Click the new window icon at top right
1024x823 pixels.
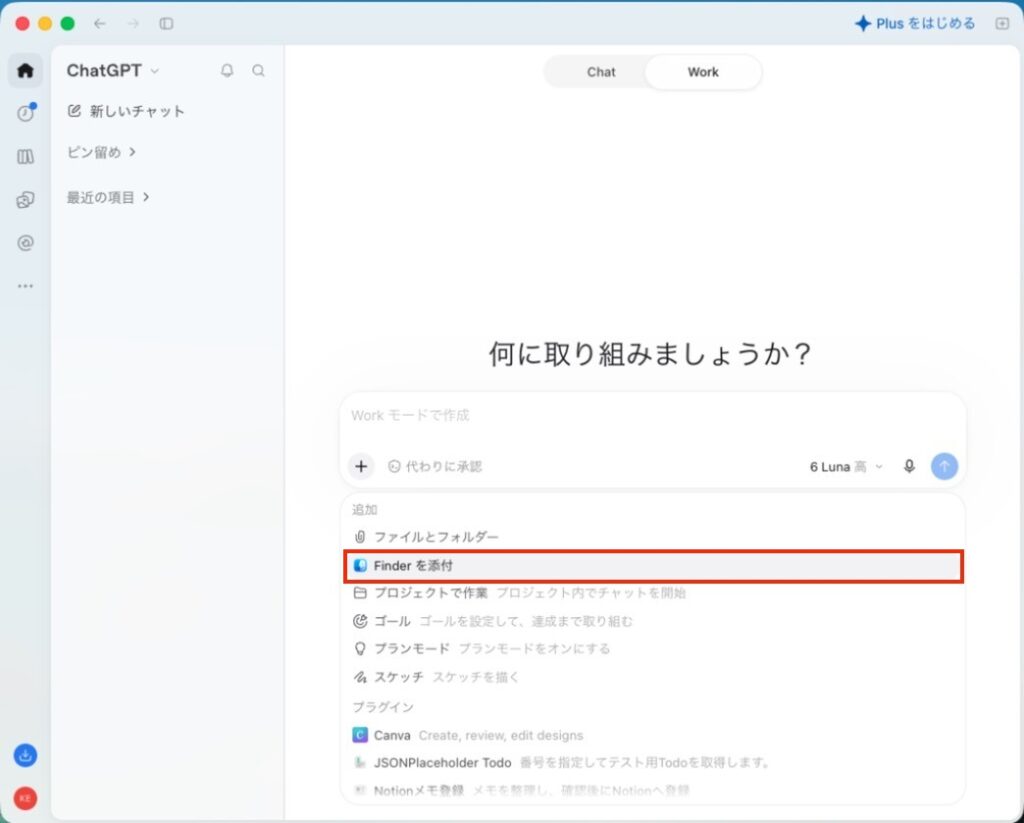click(x=1002, y=24)
